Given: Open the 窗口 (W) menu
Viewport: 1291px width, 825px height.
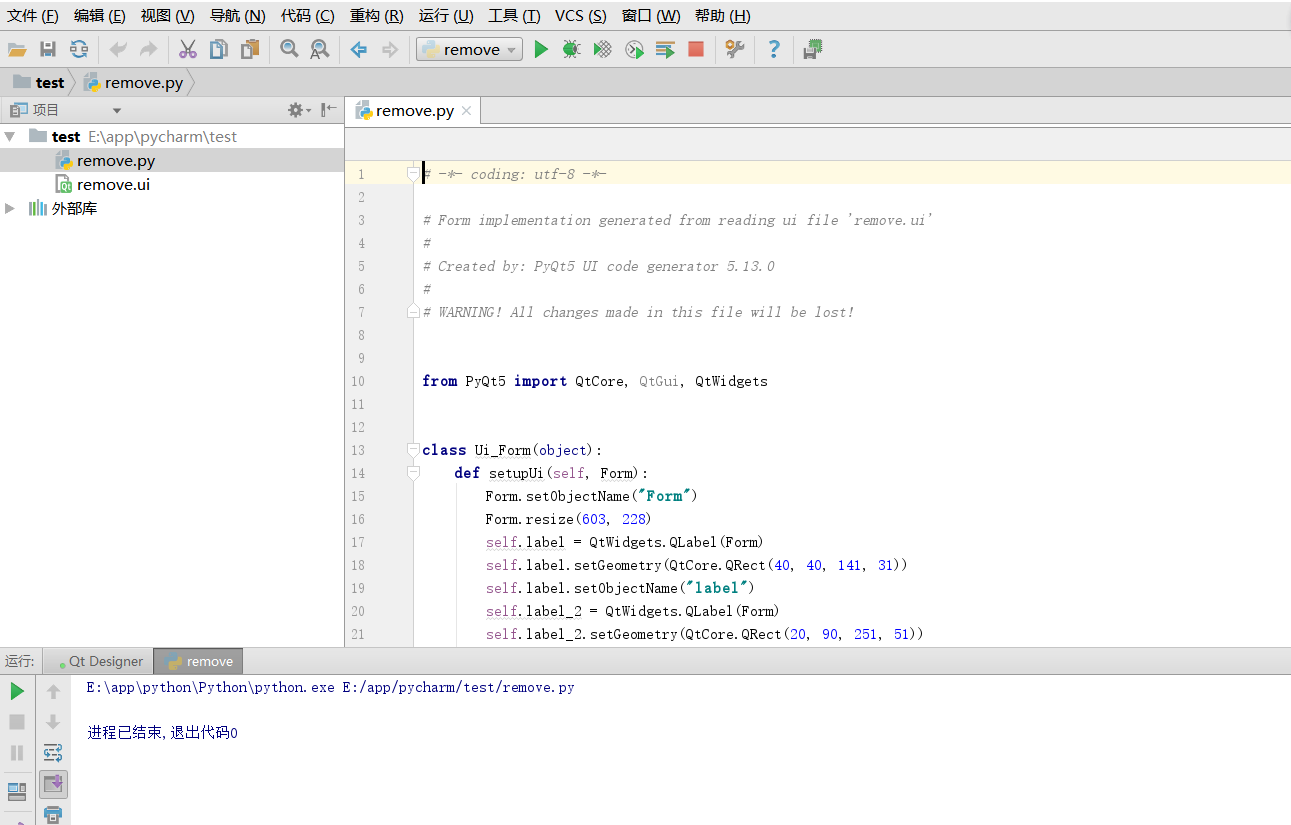Looking at the screenshot, I should (651, 16).
